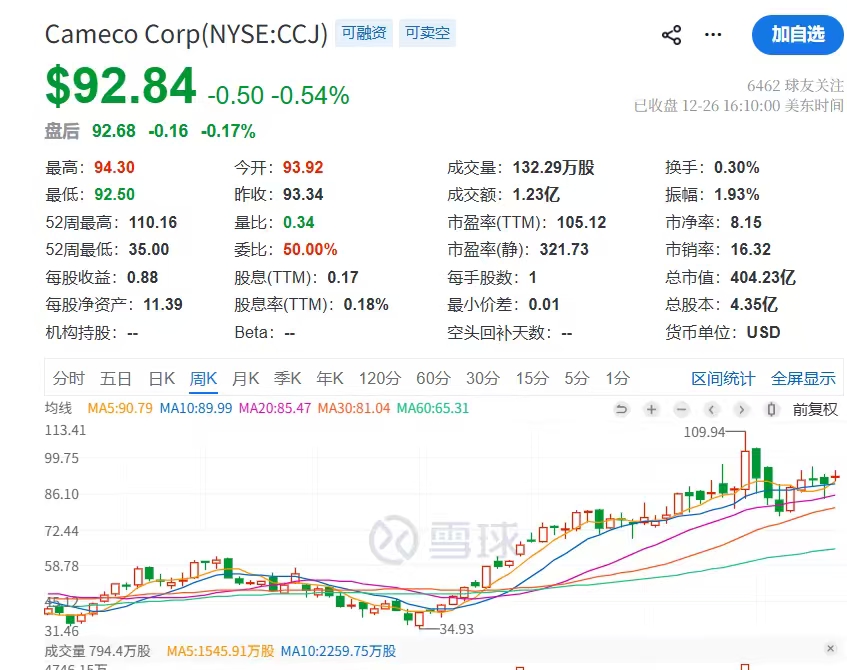Click the 市盈率(静) value 321.73
Viewport: 847px width, 670px height.
coord(564,250)
